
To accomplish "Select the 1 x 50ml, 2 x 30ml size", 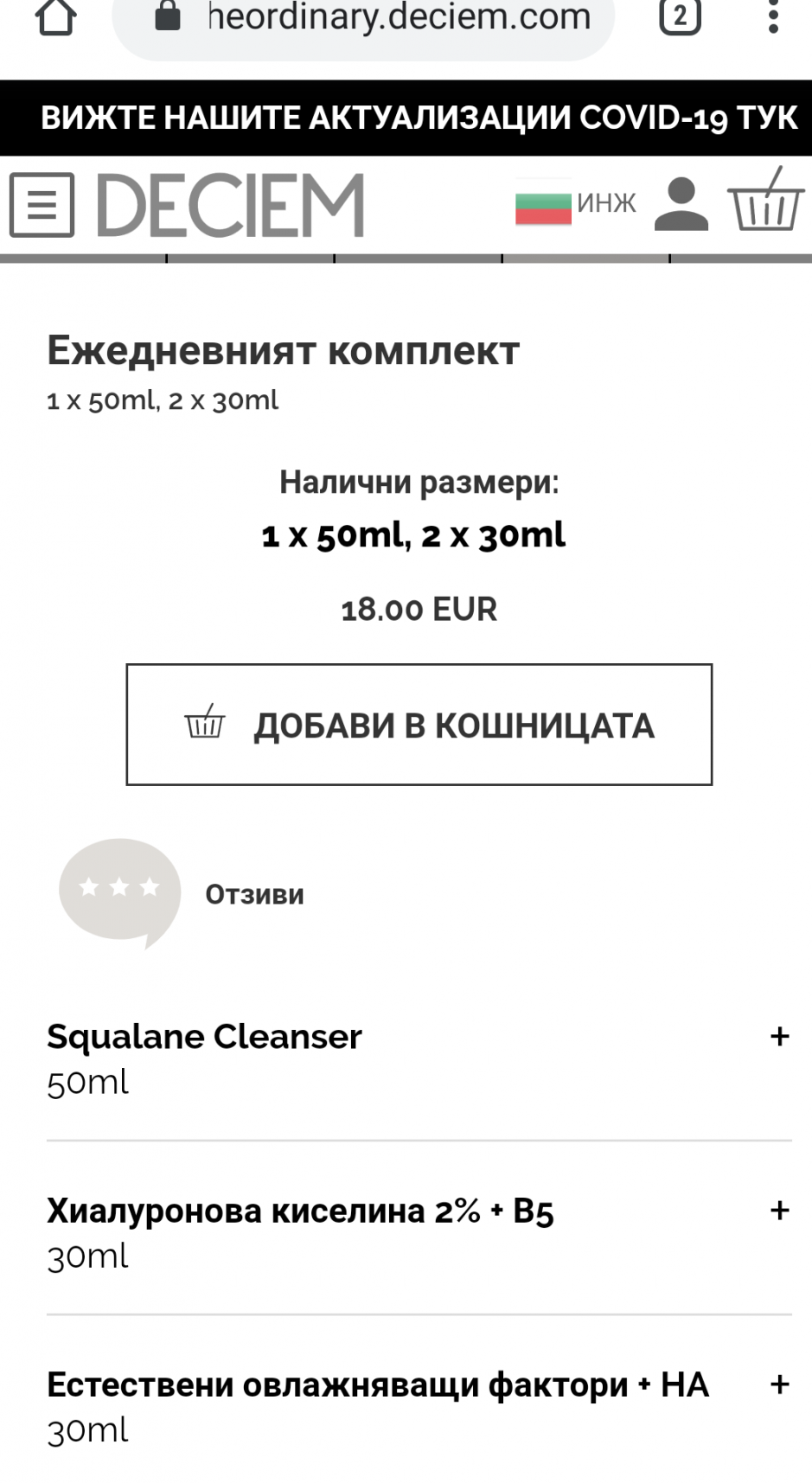I will [413, 535].
